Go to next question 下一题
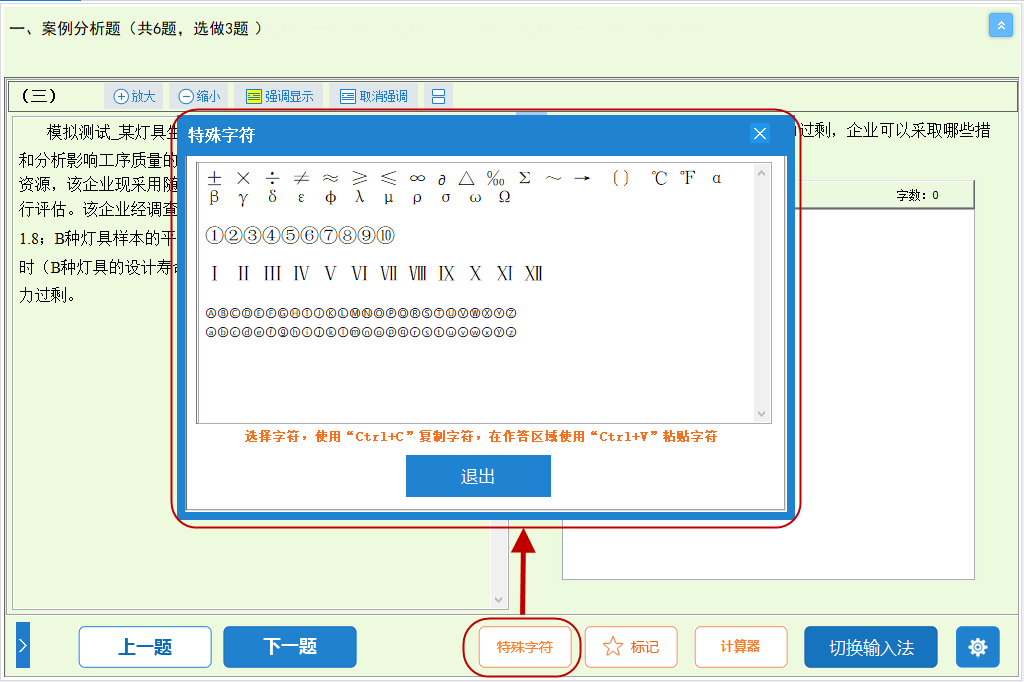The image size is (1024, 682). click(290, 647)
